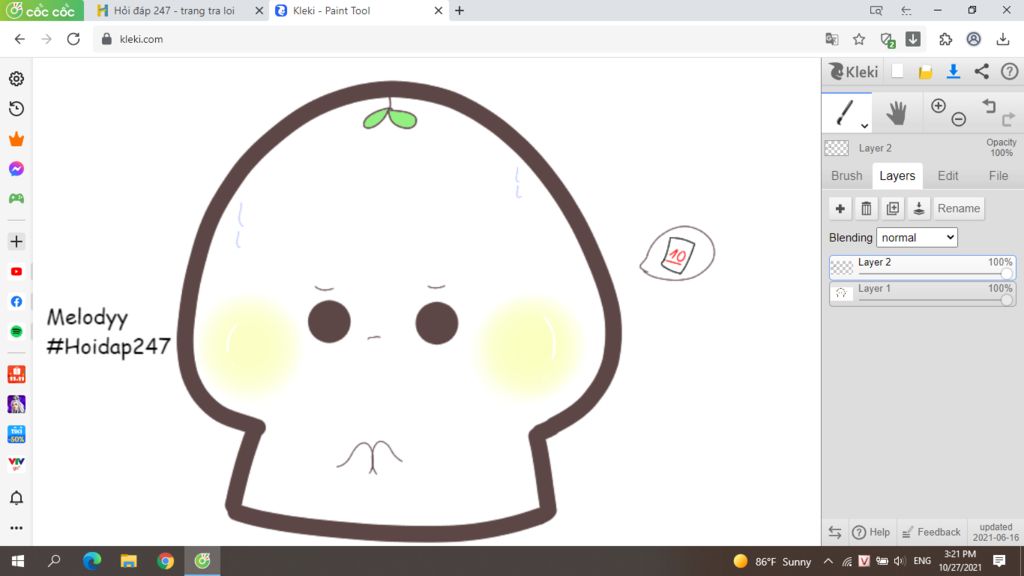Image resolution: width=1024 pixels, height=576 pixels.
Task: Open the brush tool chevron dropdown
Action: pos(864,125)
